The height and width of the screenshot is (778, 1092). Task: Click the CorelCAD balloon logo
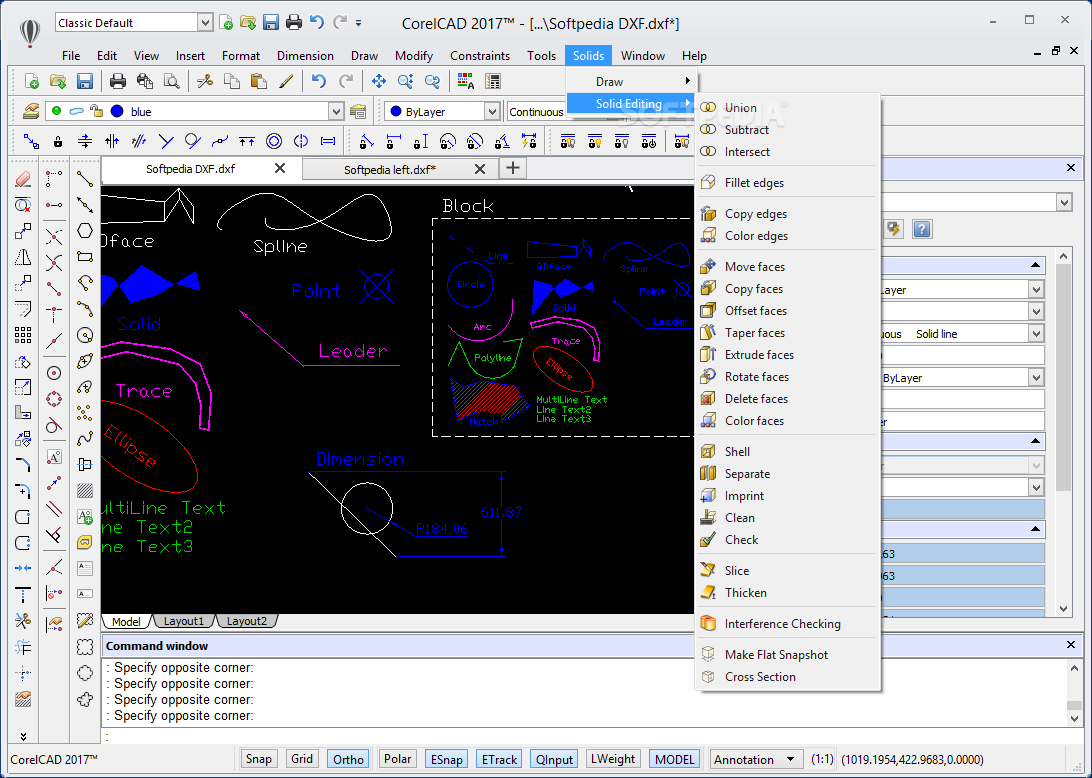click(30, 32)
